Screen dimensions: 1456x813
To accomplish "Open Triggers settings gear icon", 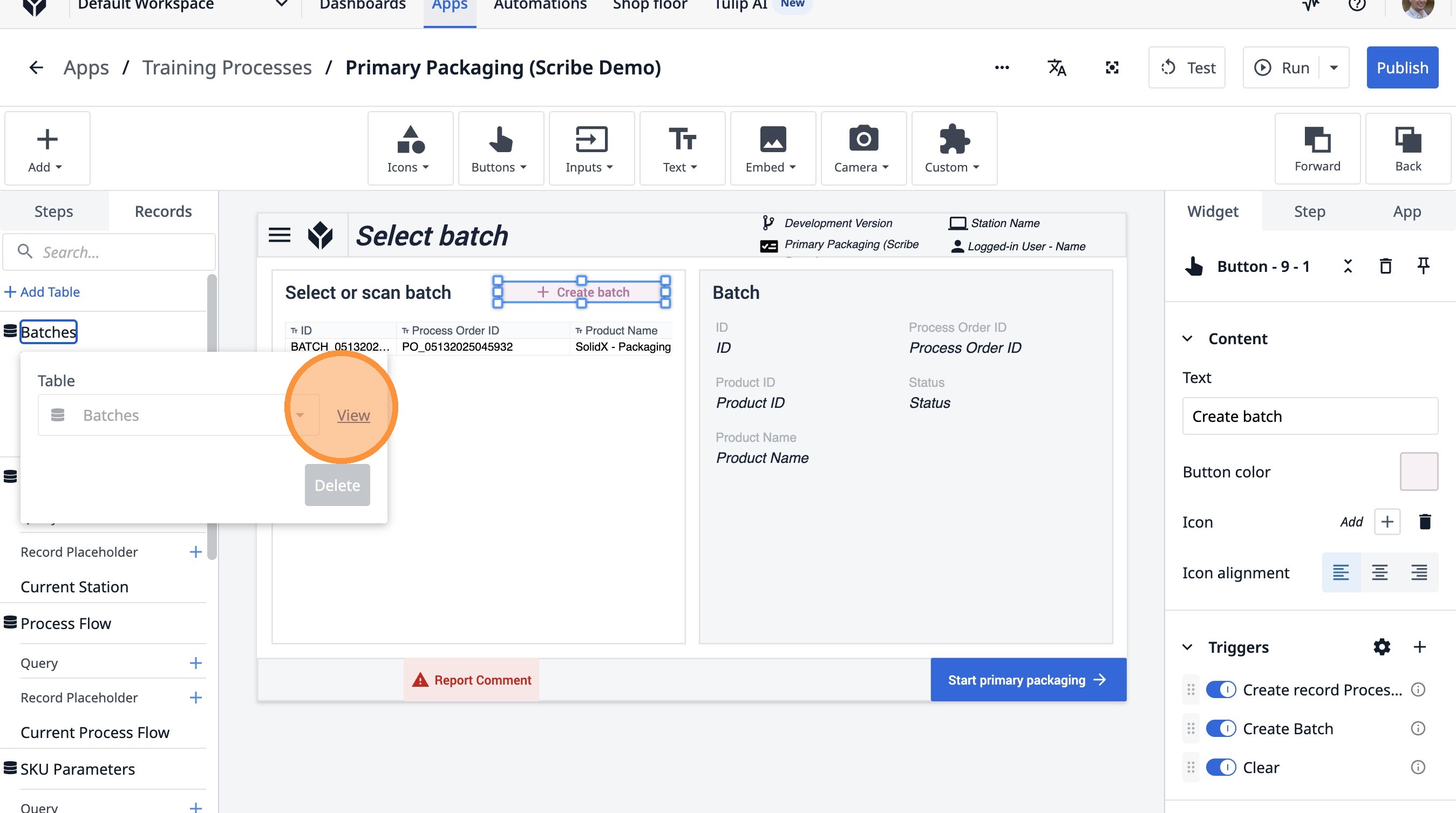I will [x=1382, y=647].
